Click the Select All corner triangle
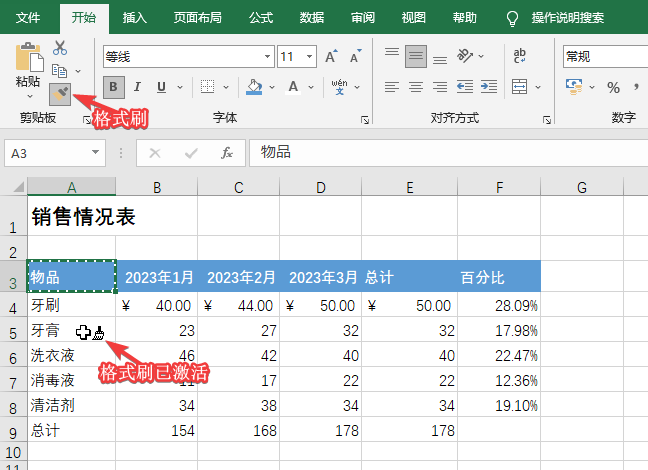 (18, 187)
